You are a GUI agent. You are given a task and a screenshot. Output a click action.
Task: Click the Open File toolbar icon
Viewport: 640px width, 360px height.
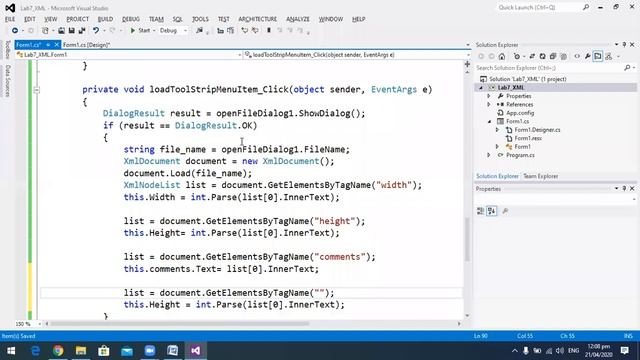point(61,31)
